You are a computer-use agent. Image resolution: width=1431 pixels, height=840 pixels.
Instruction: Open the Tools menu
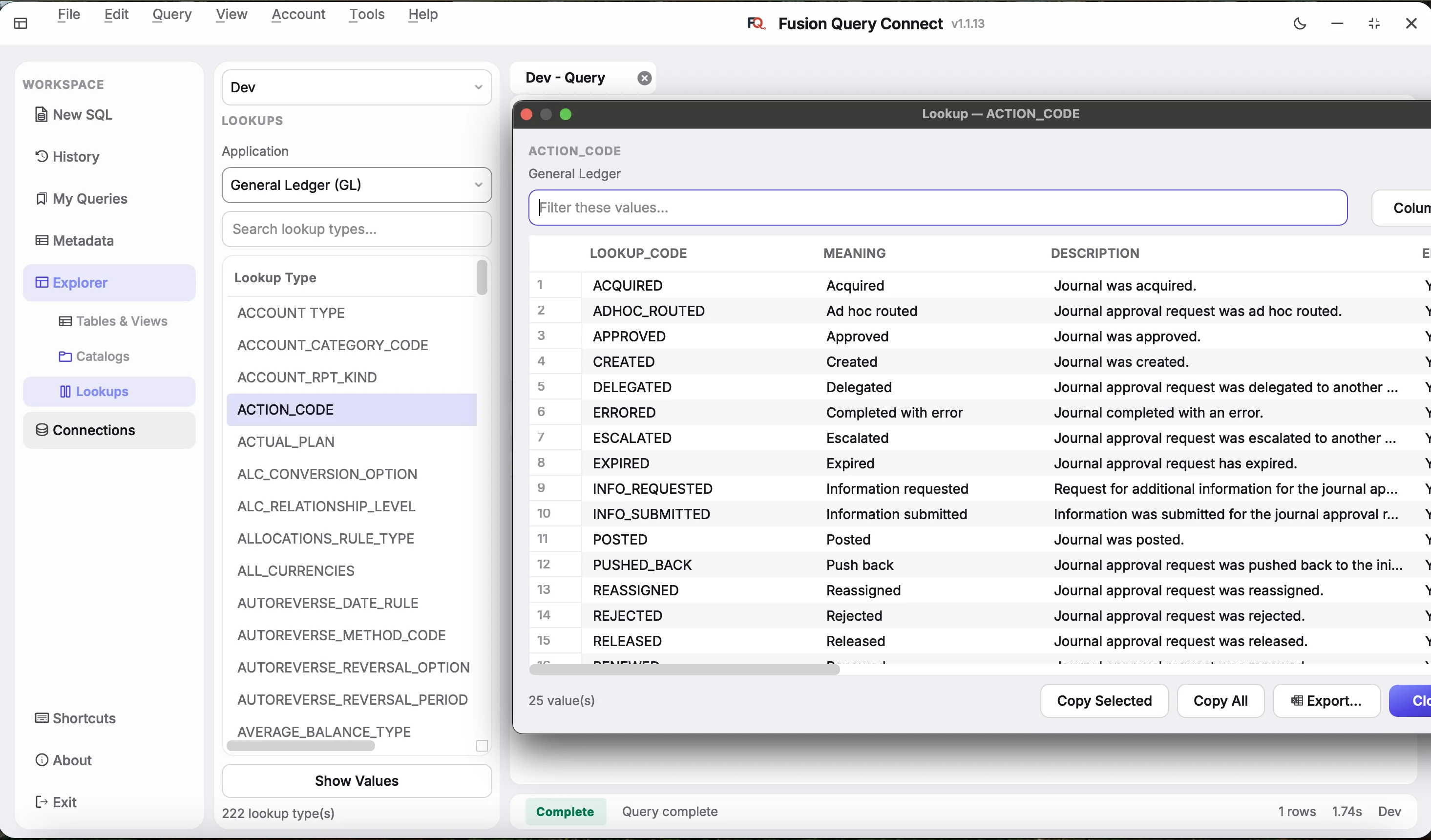click(x=367, y=14)
